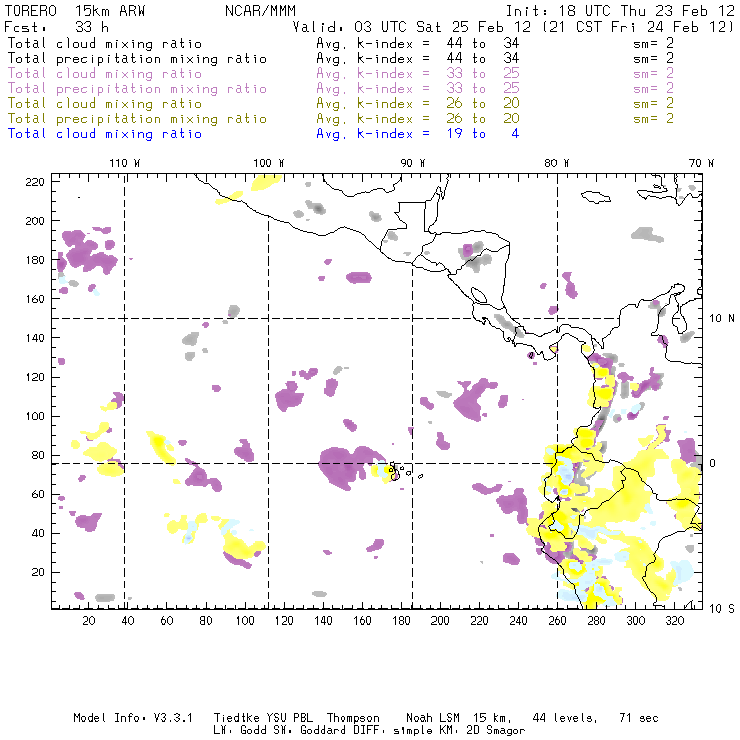Click the '100 W' longitude label
The width and height of the screenshot is (740, 740).
pyautogui.click(x=269, y=163)
